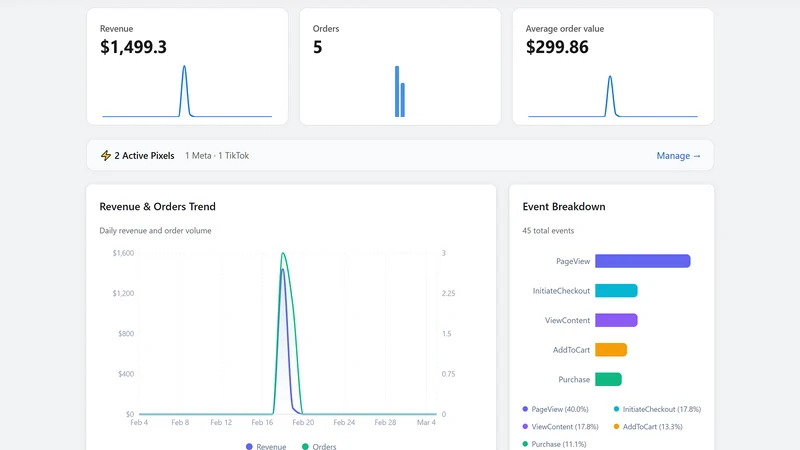
Task: Click the '45 total events' text
Action: [548, 231]
